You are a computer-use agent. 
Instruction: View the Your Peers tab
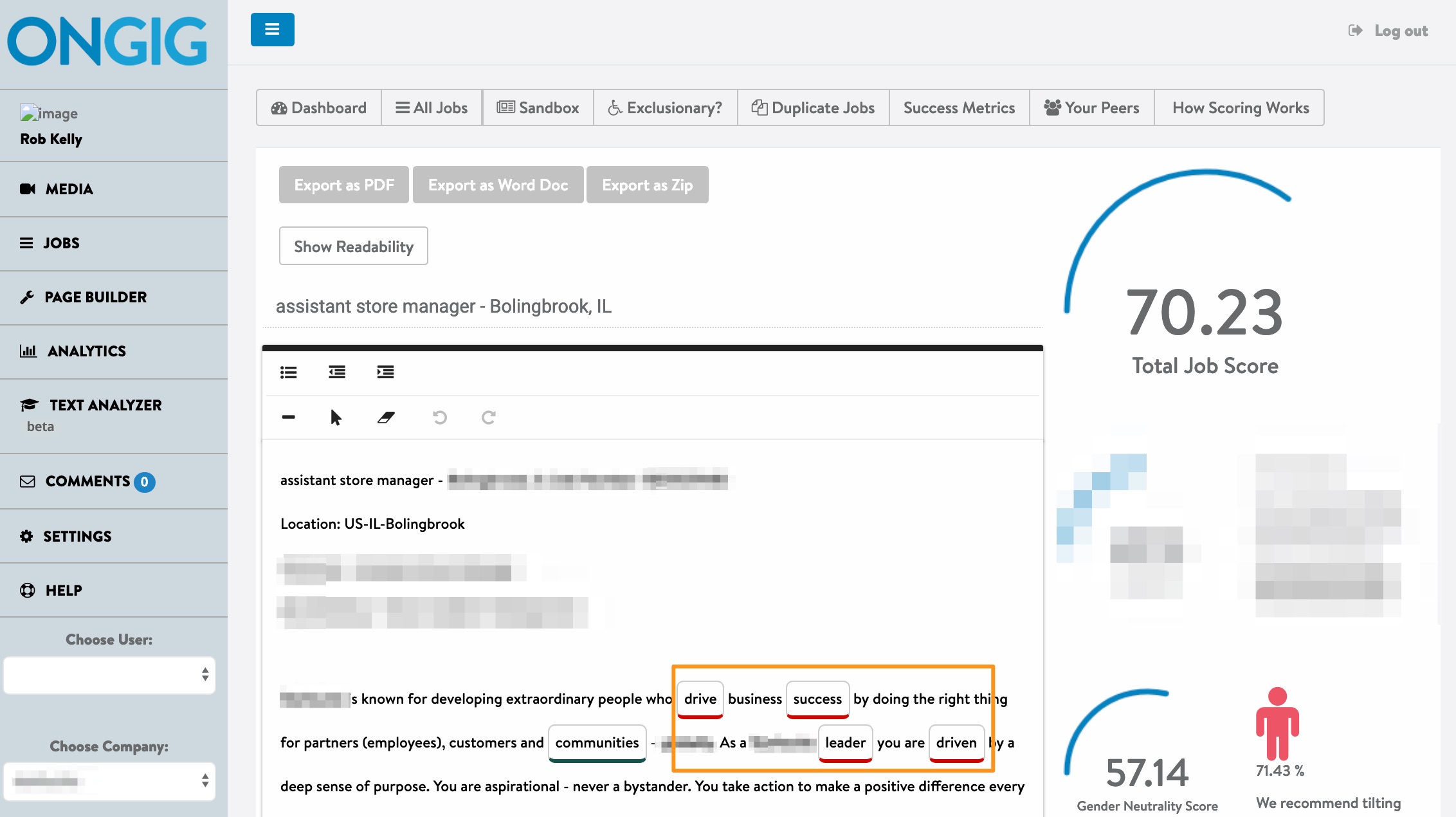pyautogui.click(x=1092, y=107)
